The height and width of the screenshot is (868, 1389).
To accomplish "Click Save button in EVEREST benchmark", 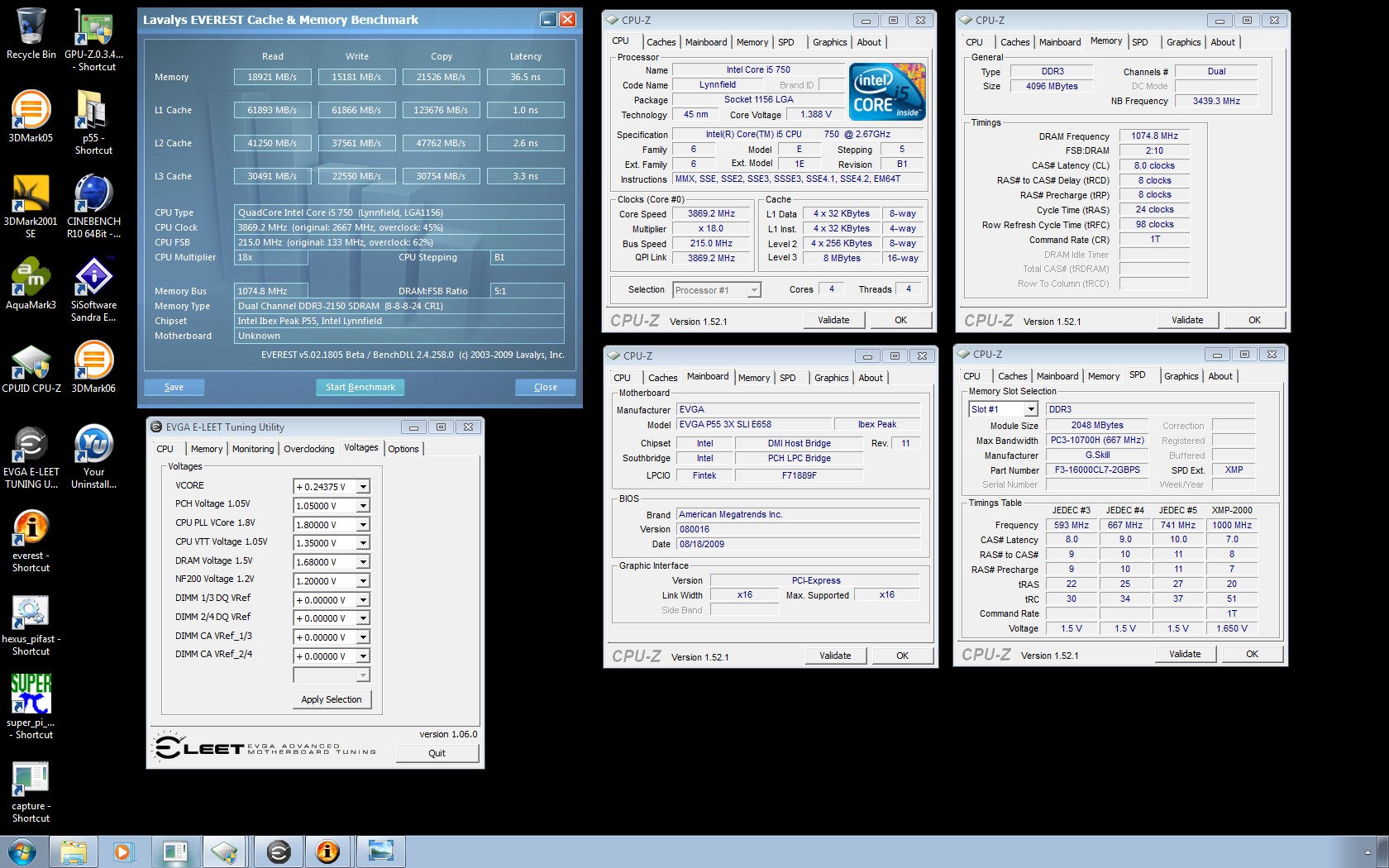I will click(174, 387).
